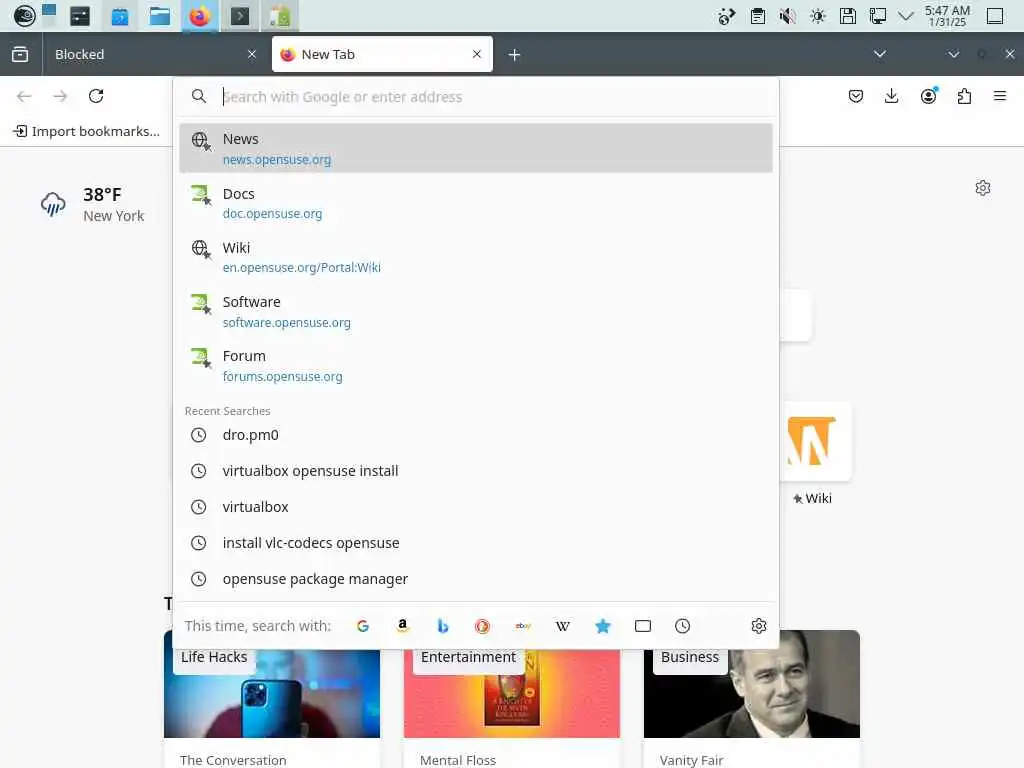Expand the list all tabs chevron
Viewport: 1024px width, 768px height.
(x=880, y=54)
